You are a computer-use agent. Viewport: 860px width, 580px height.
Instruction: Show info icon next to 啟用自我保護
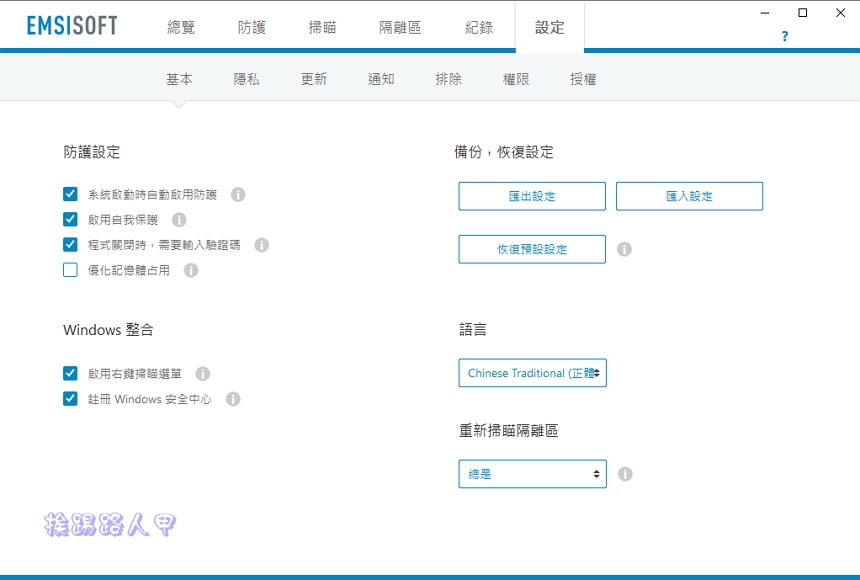tap(179, 219)
